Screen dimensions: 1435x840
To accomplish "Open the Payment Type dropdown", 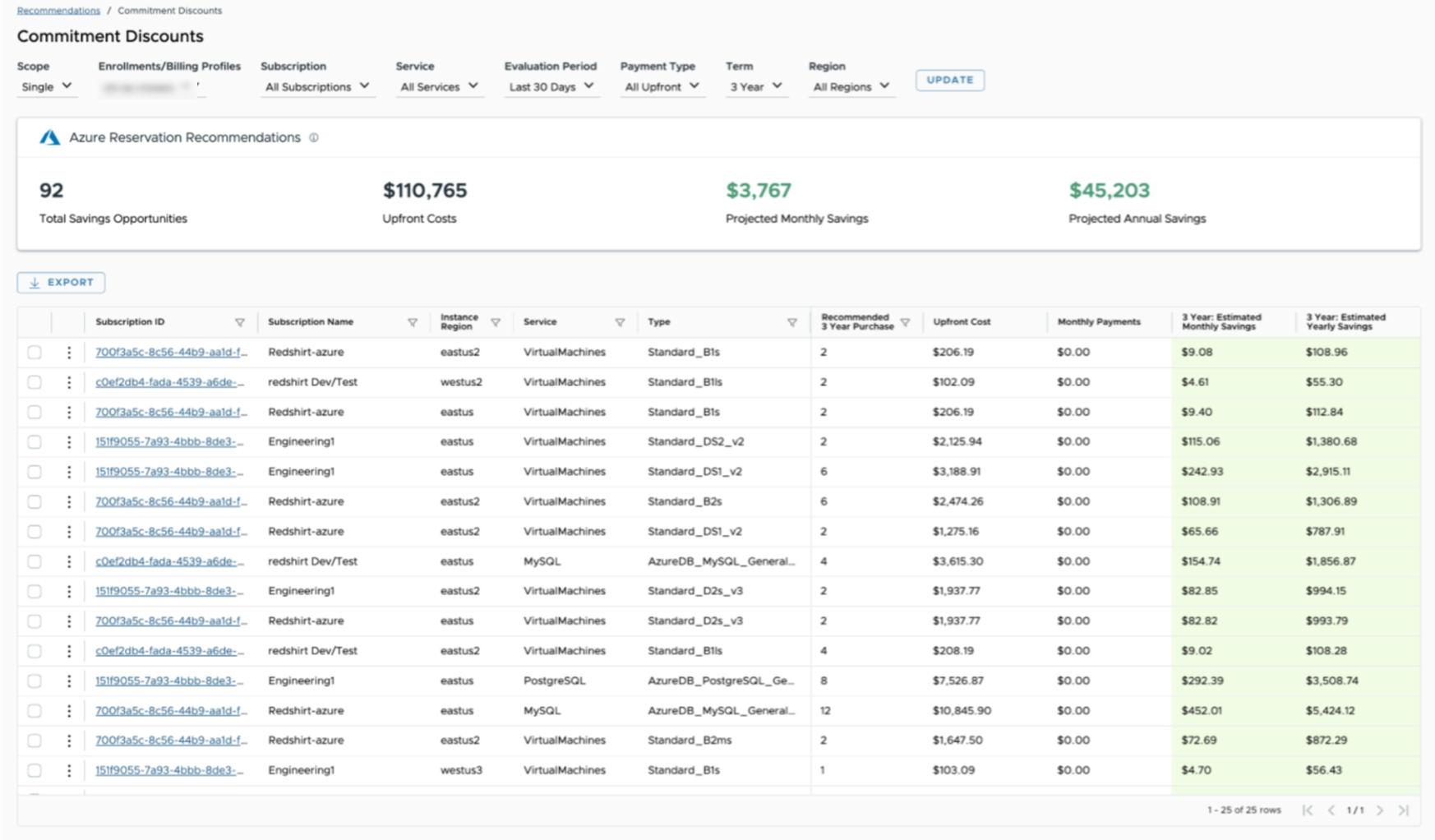I will (x=662, y=86).
